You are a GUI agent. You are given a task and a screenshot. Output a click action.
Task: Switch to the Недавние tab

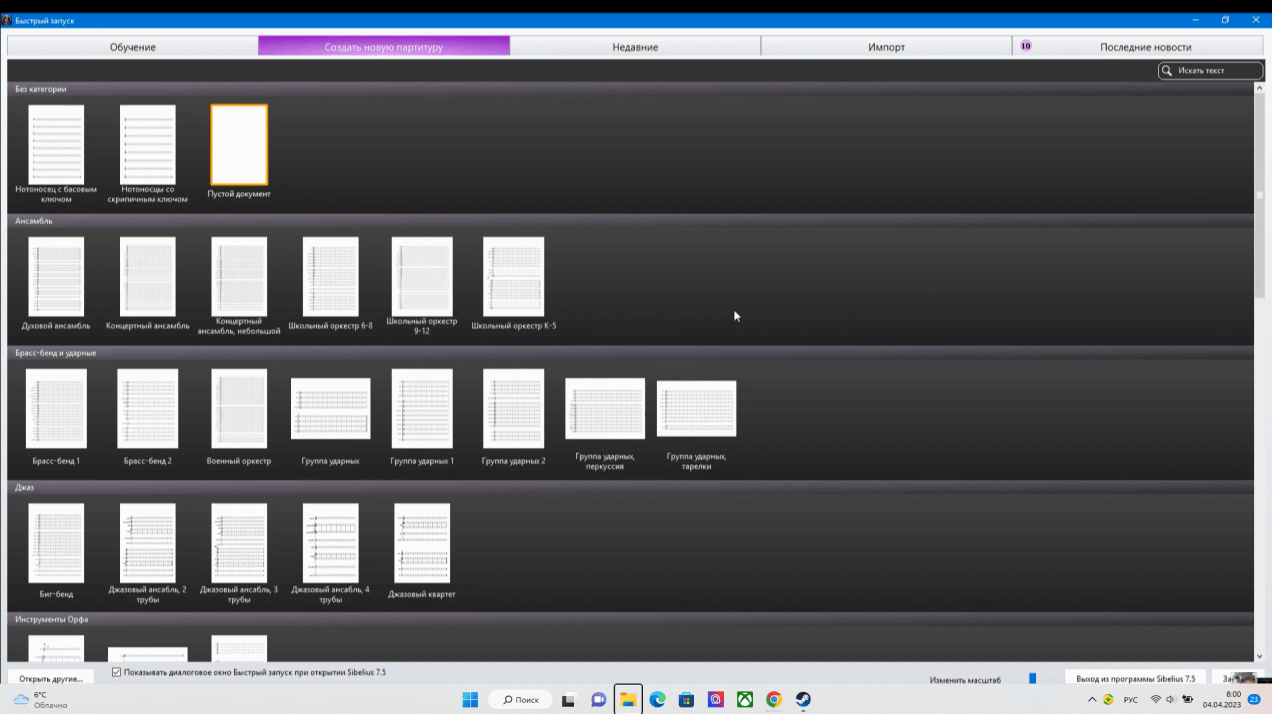(635, 47)
